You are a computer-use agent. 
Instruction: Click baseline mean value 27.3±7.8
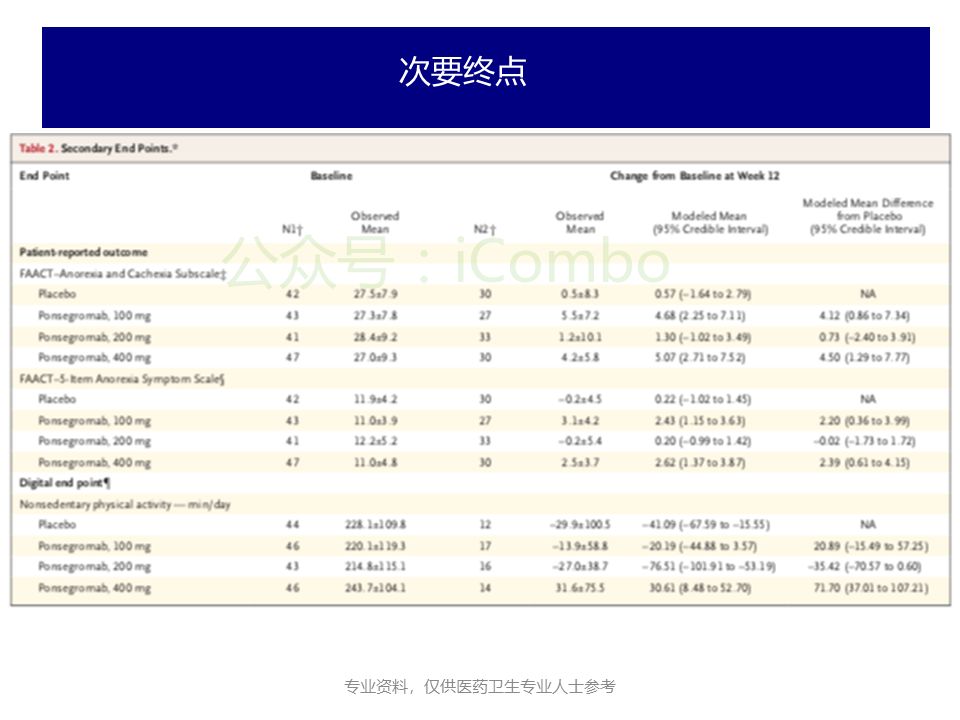point(375,315)
